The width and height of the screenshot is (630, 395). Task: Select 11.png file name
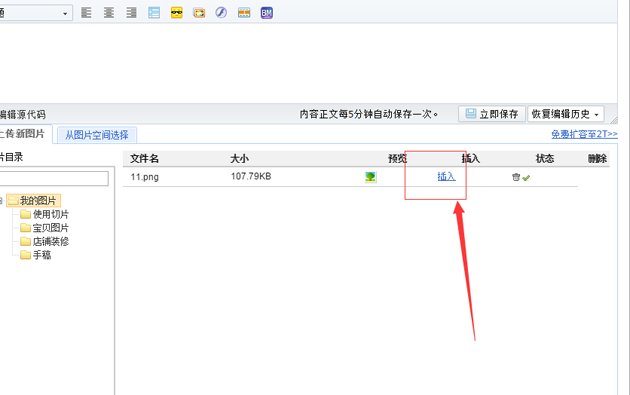(x=145, y=177)
